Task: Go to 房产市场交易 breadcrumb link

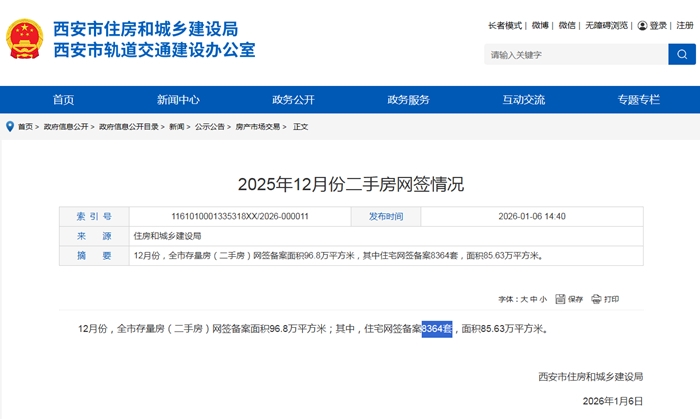Action: [258, 127]
